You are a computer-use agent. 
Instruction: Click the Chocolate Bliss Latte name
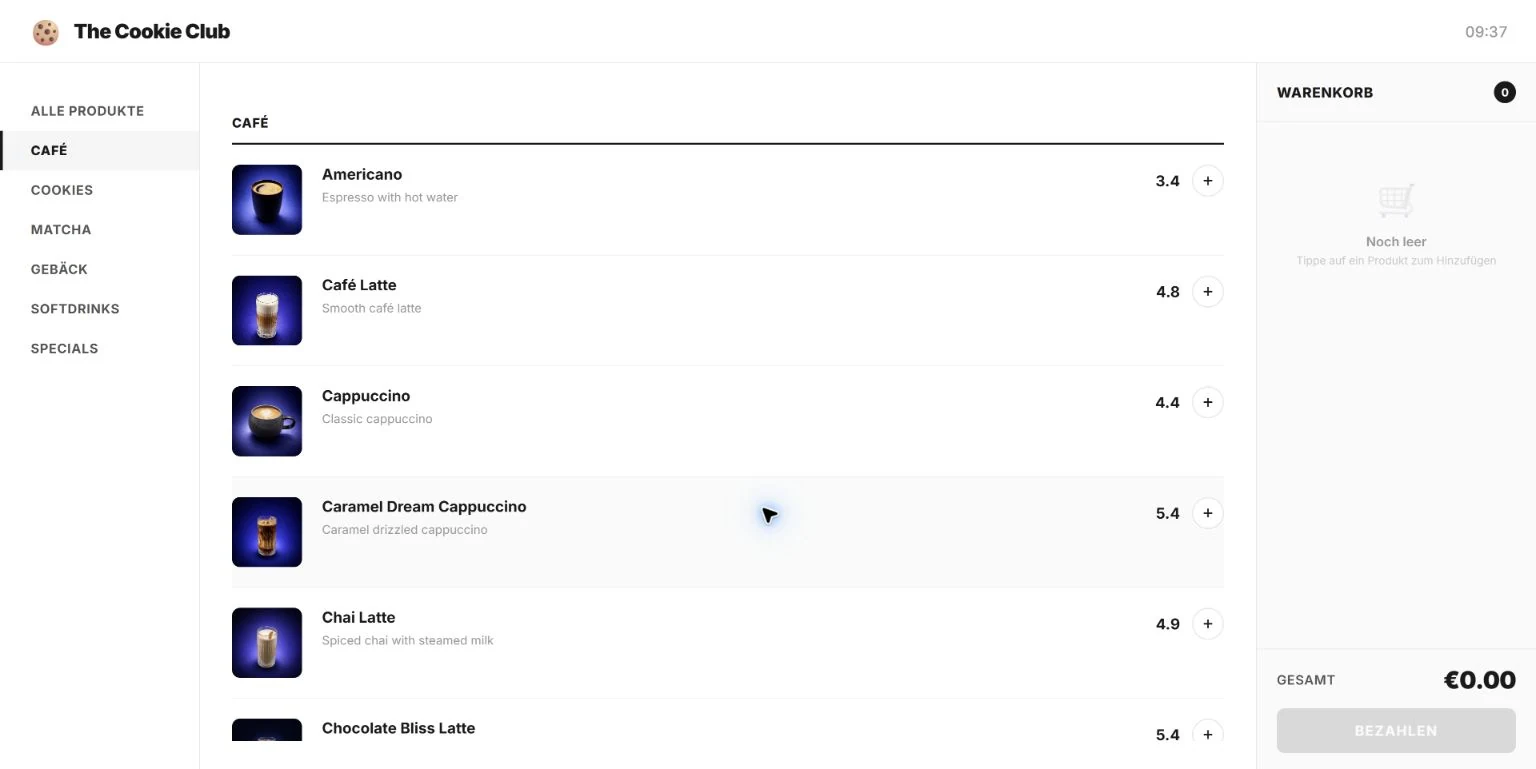399,728
